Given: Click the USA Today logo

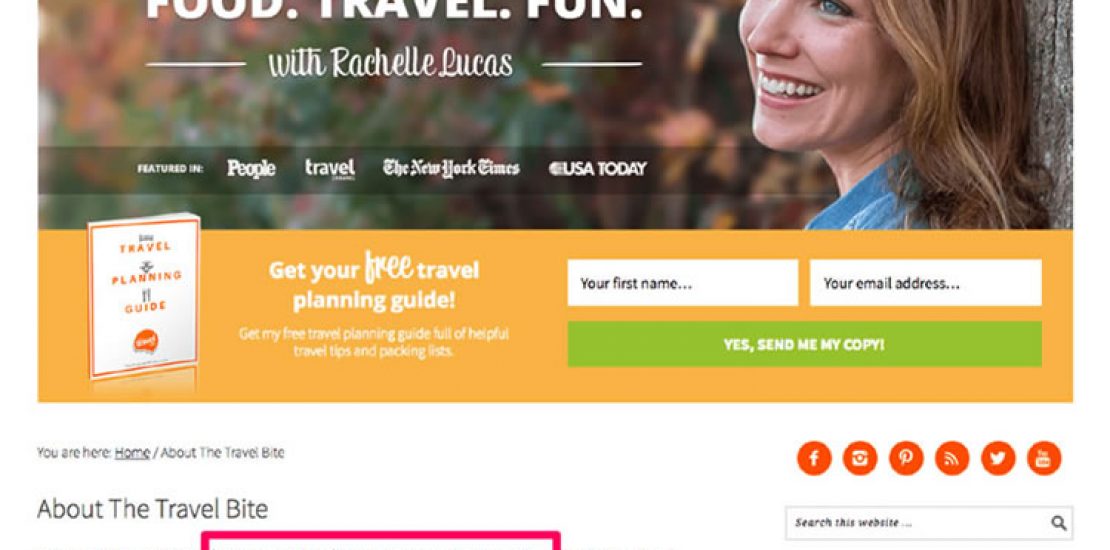Looking at the screenshot, I should [598, 168].
